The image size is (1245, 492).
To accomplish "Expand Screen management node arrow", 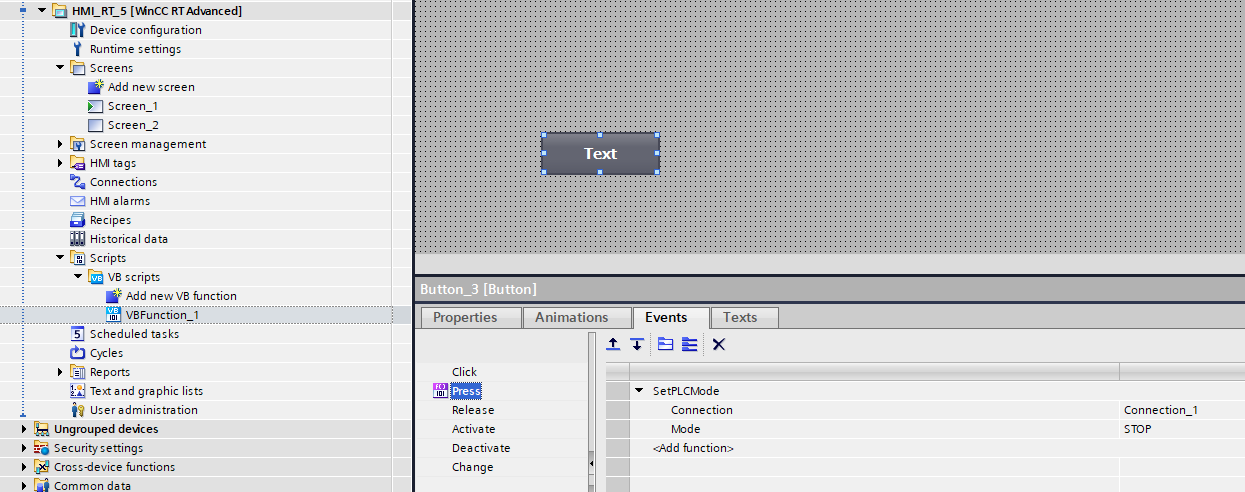I will (60, 144).
